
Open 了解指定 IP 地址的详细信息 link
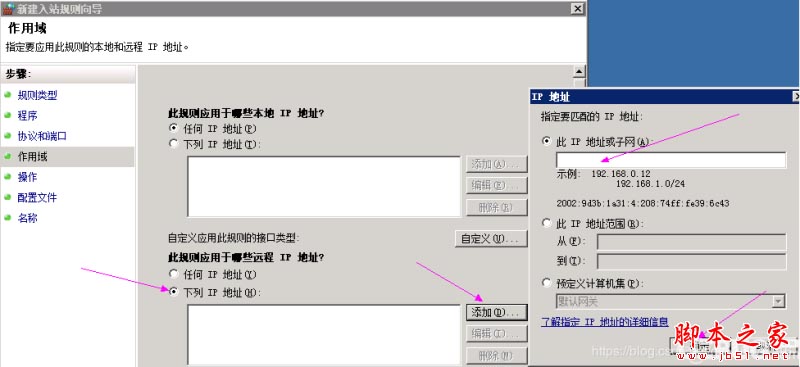[605, 322]
